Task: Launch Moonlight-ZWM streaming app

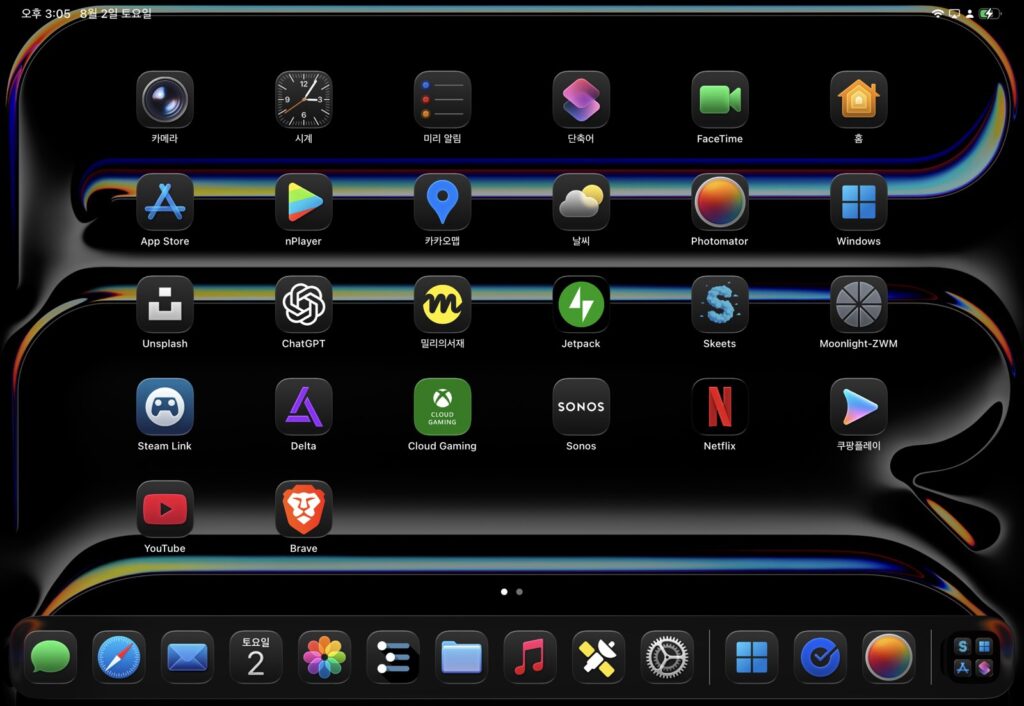Action: click(x=859, y=304)
